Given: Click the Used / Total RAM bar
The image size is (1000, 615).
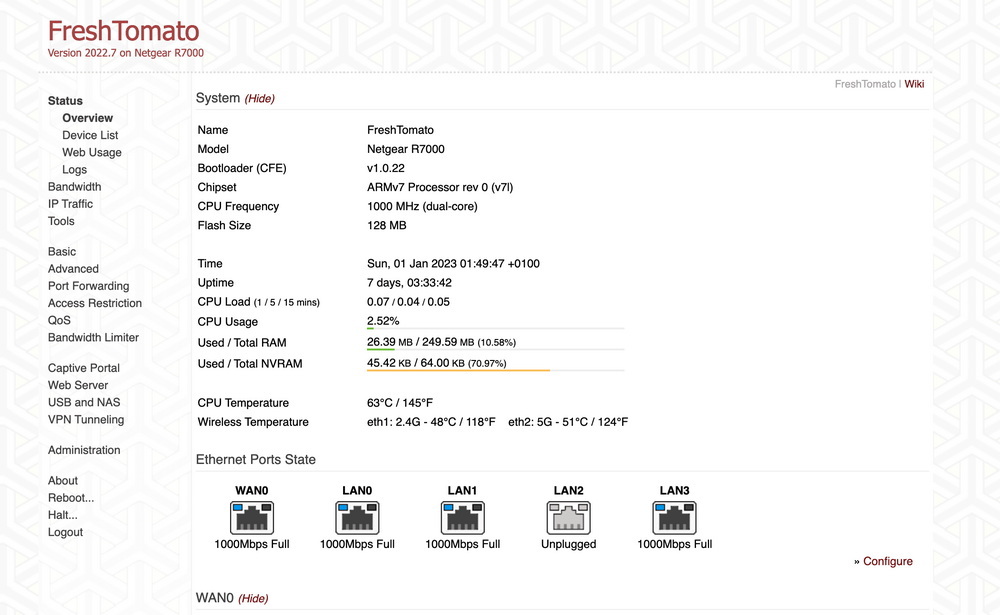Looking at the screenshot, I should tap(495, 350).
